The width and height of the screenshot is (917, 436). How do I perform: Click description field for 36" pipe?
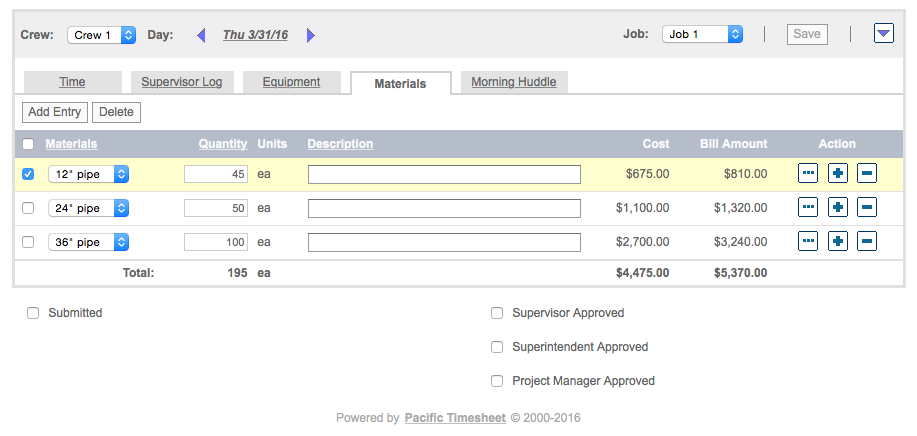click(444, 242)
